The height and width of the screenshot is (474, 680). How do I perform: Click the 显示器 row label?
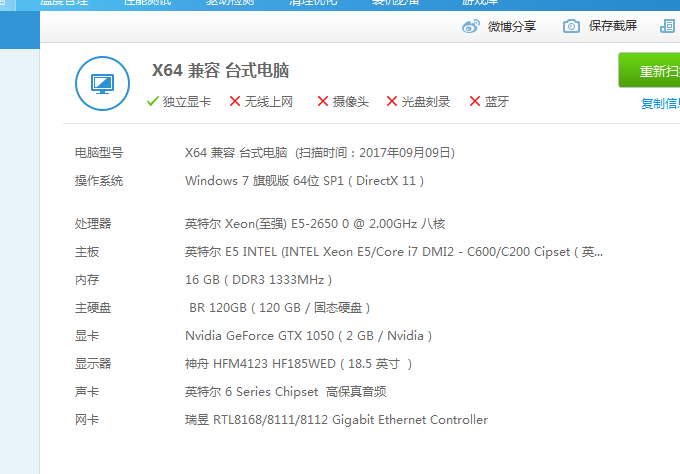(93, 363)
